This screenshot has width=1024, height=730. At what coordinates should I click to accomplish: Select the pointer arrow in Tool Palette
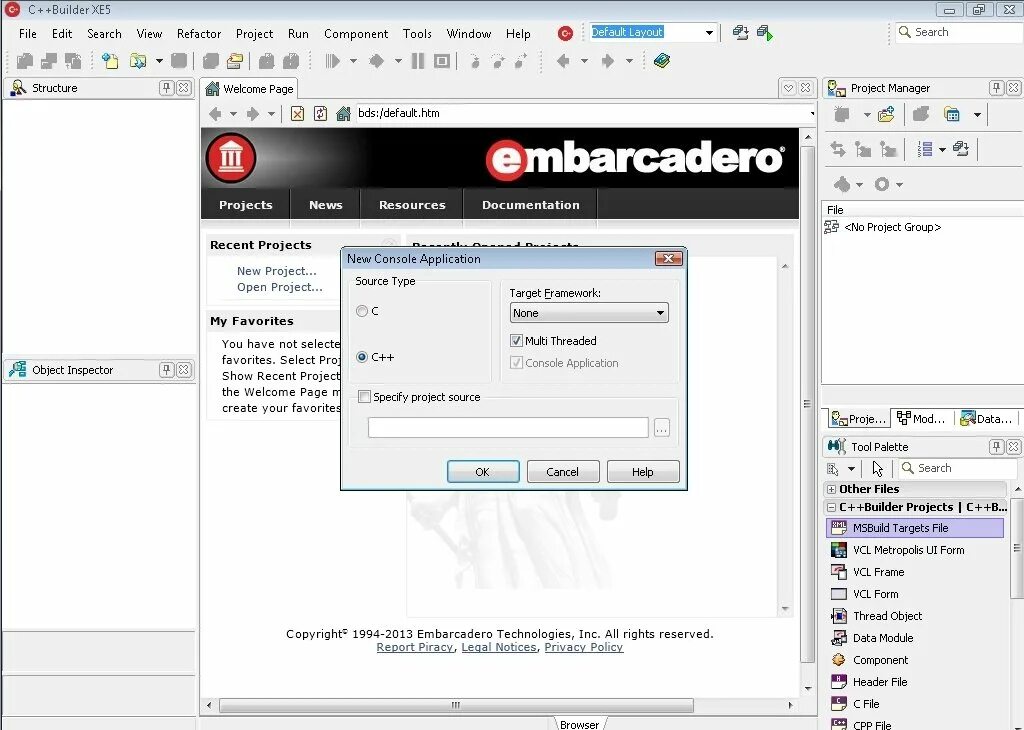878,468
